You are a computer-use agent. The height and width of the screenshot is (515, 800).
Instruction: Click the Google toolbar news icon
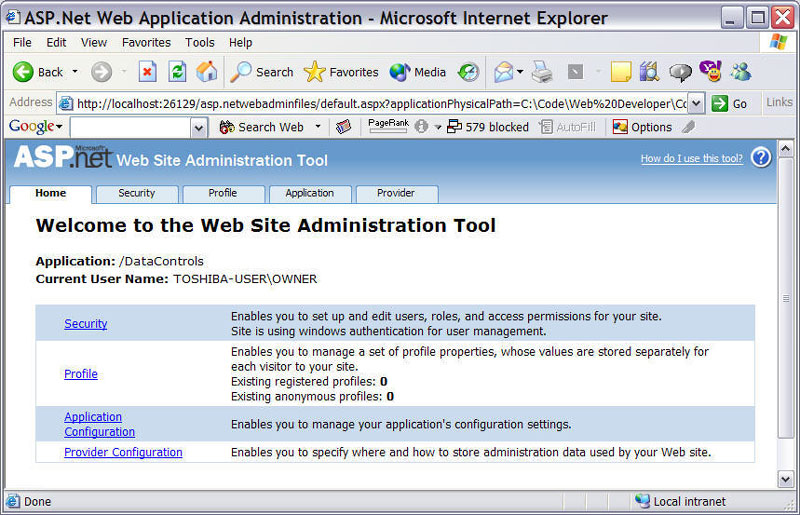click(343, 127)
